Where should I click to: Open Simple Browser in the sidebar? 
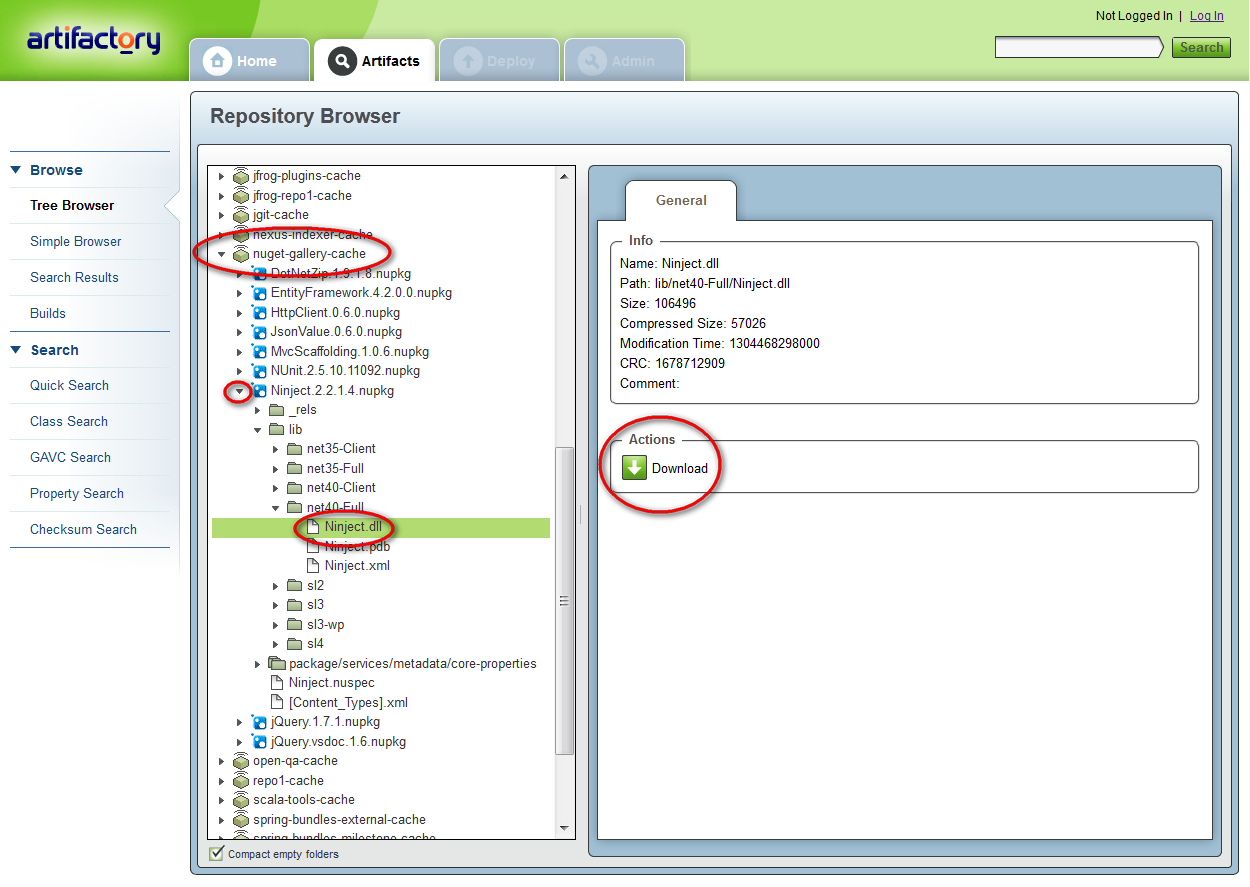tap(76, 241)
